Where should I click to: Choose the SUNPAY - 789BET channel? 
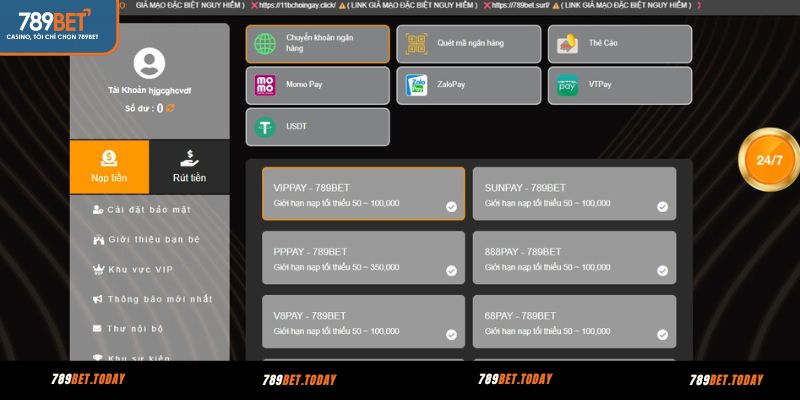(x=574, y=194)
